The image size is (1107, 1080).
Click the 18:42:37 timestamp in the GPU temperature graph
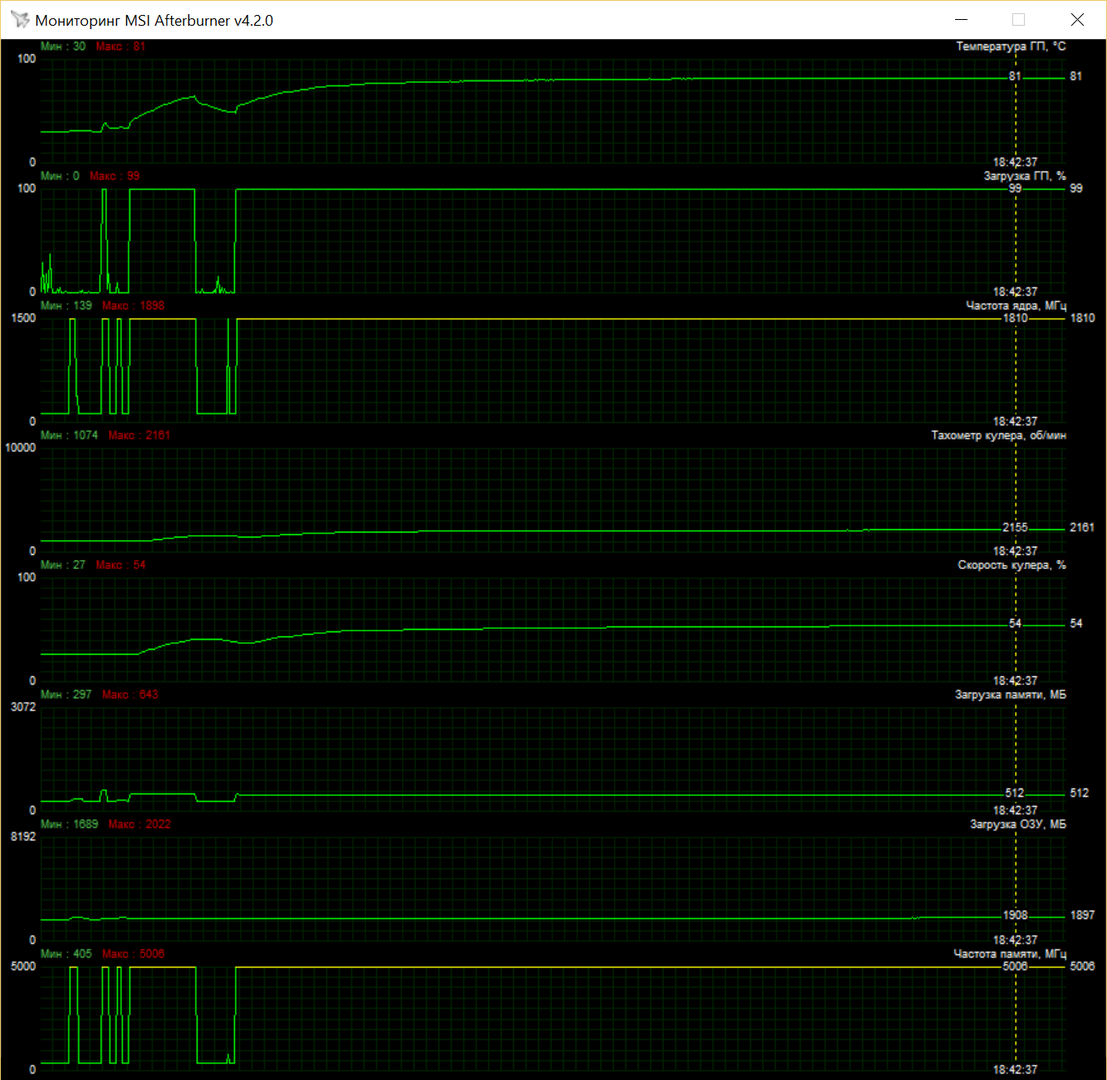[x=1014, y=161]
